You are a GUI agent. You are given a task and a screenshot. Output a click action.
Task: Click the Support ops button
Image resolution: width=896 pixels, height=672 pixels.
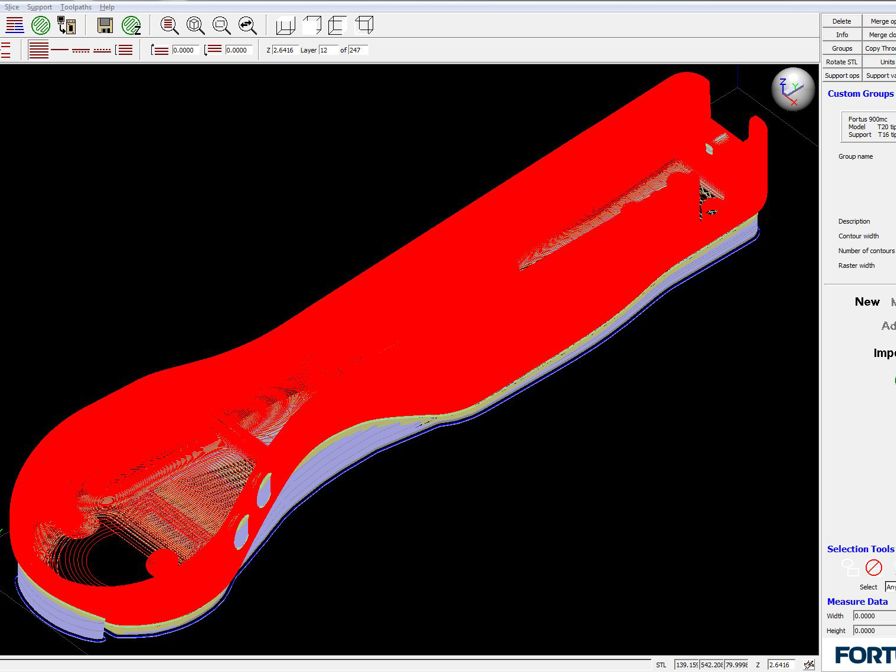[841, 75]
